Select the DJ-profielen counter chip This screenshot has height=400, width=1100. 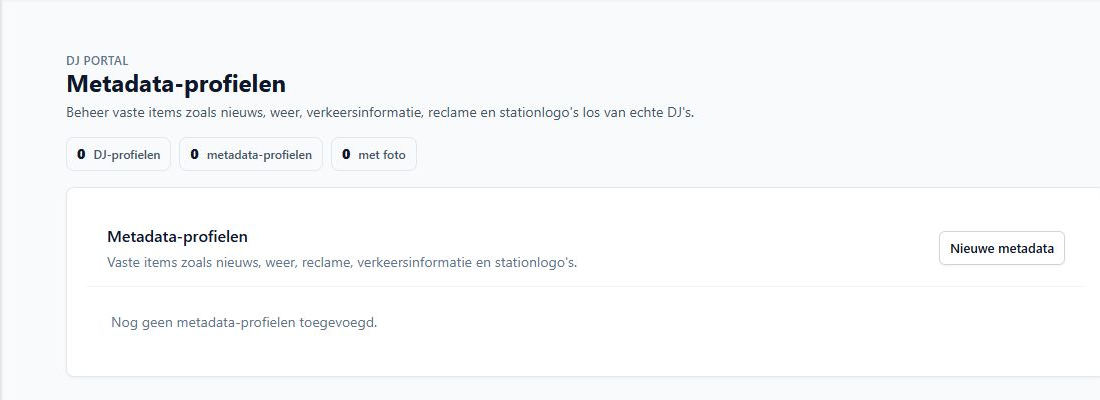(x=119, y=154)
